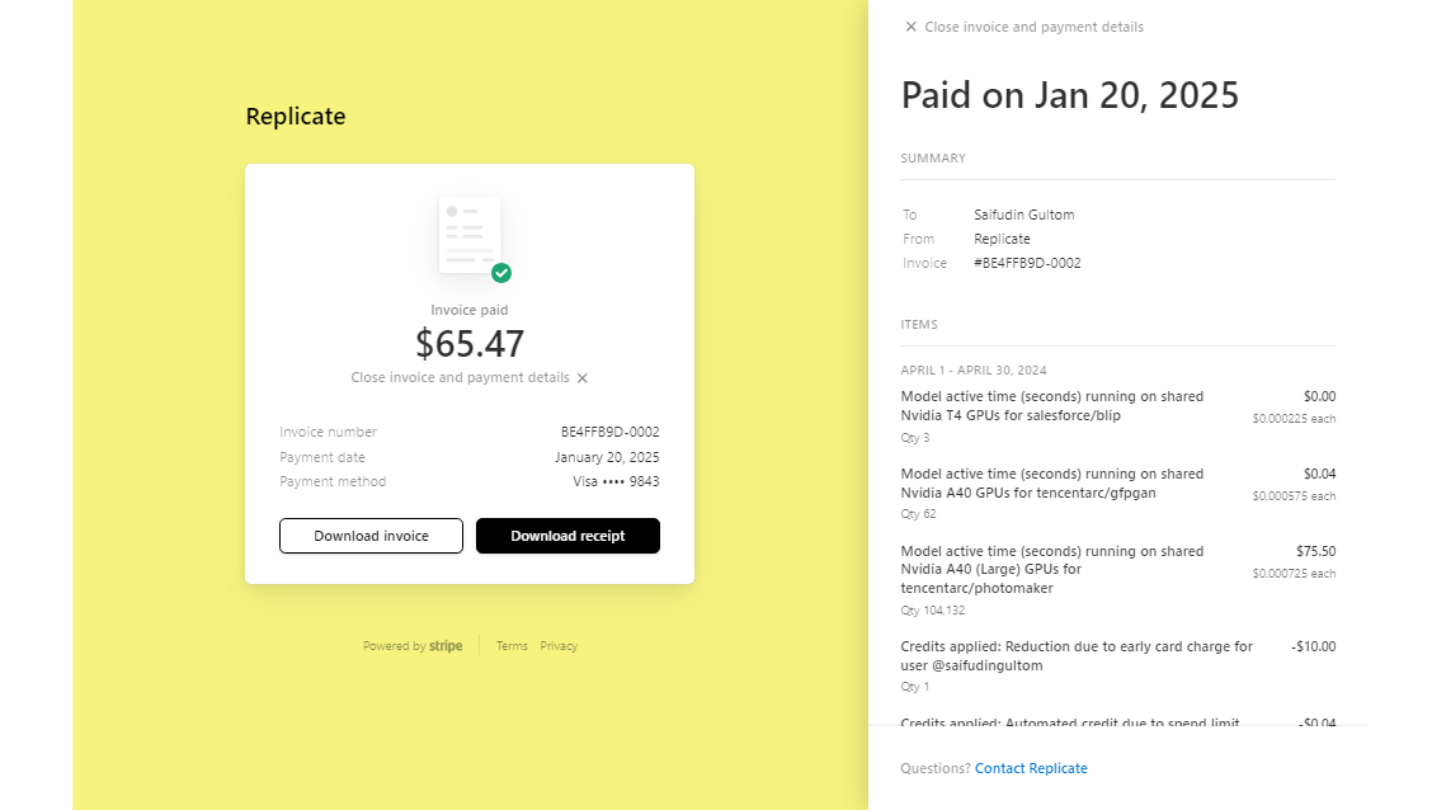Download the invoice

coord(371,536)
